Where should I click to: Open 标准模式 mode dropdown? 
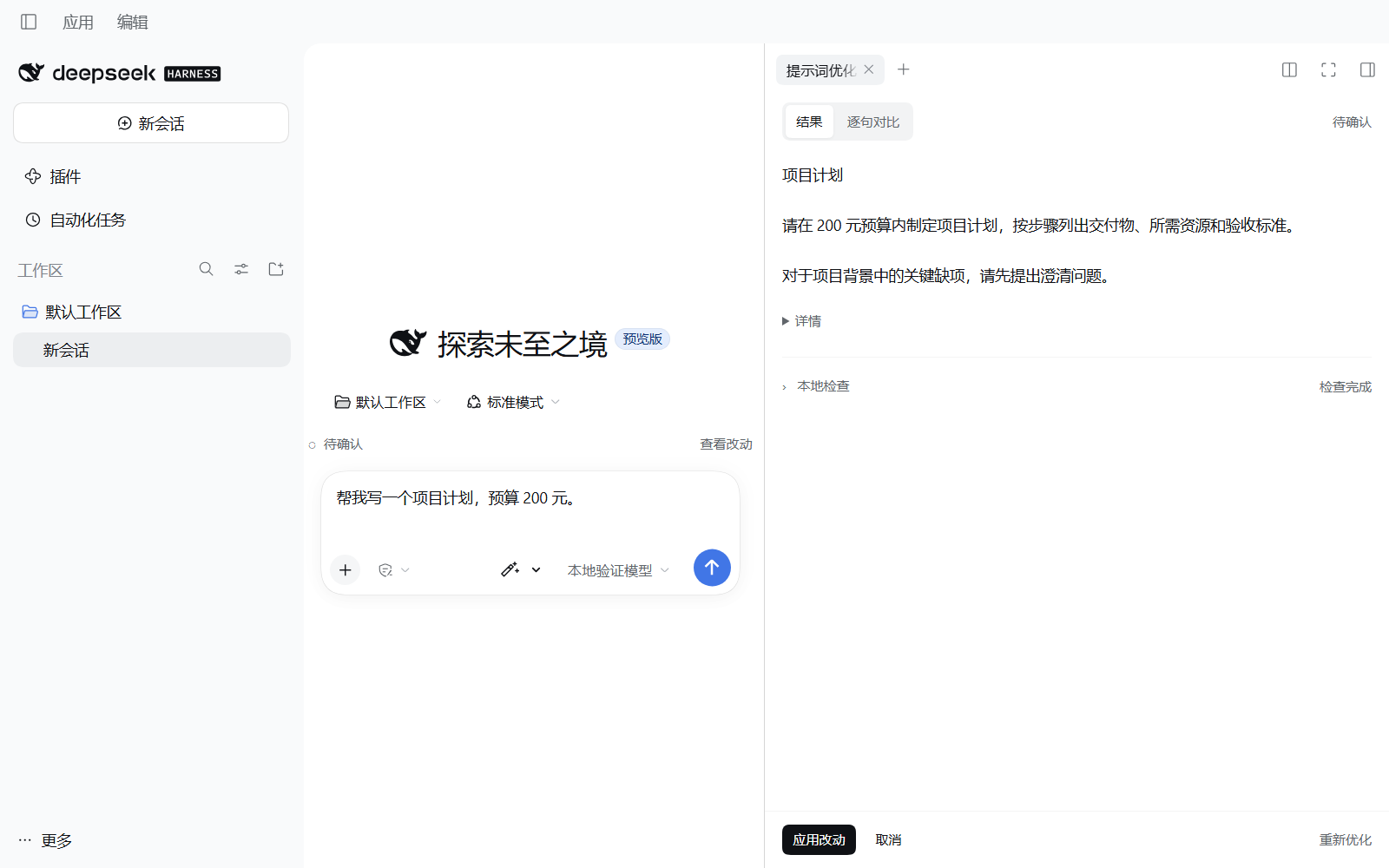pyautogui.click(x=514, y=402)
